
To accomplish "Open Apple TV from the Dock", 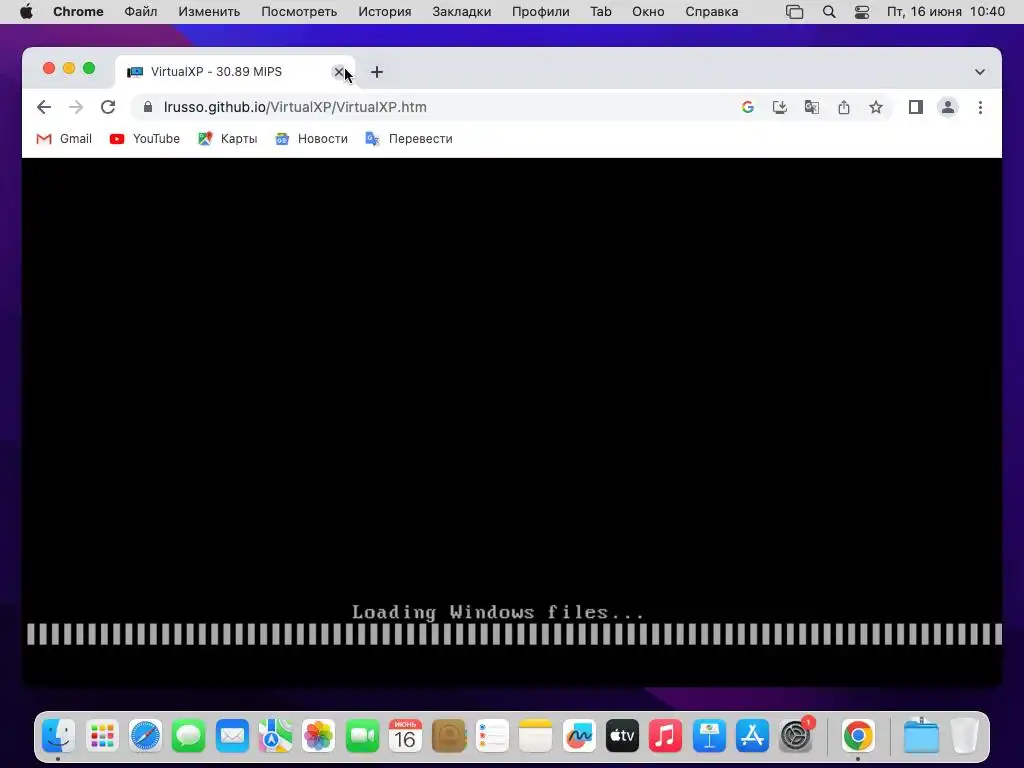I will (x=622, y=736).
